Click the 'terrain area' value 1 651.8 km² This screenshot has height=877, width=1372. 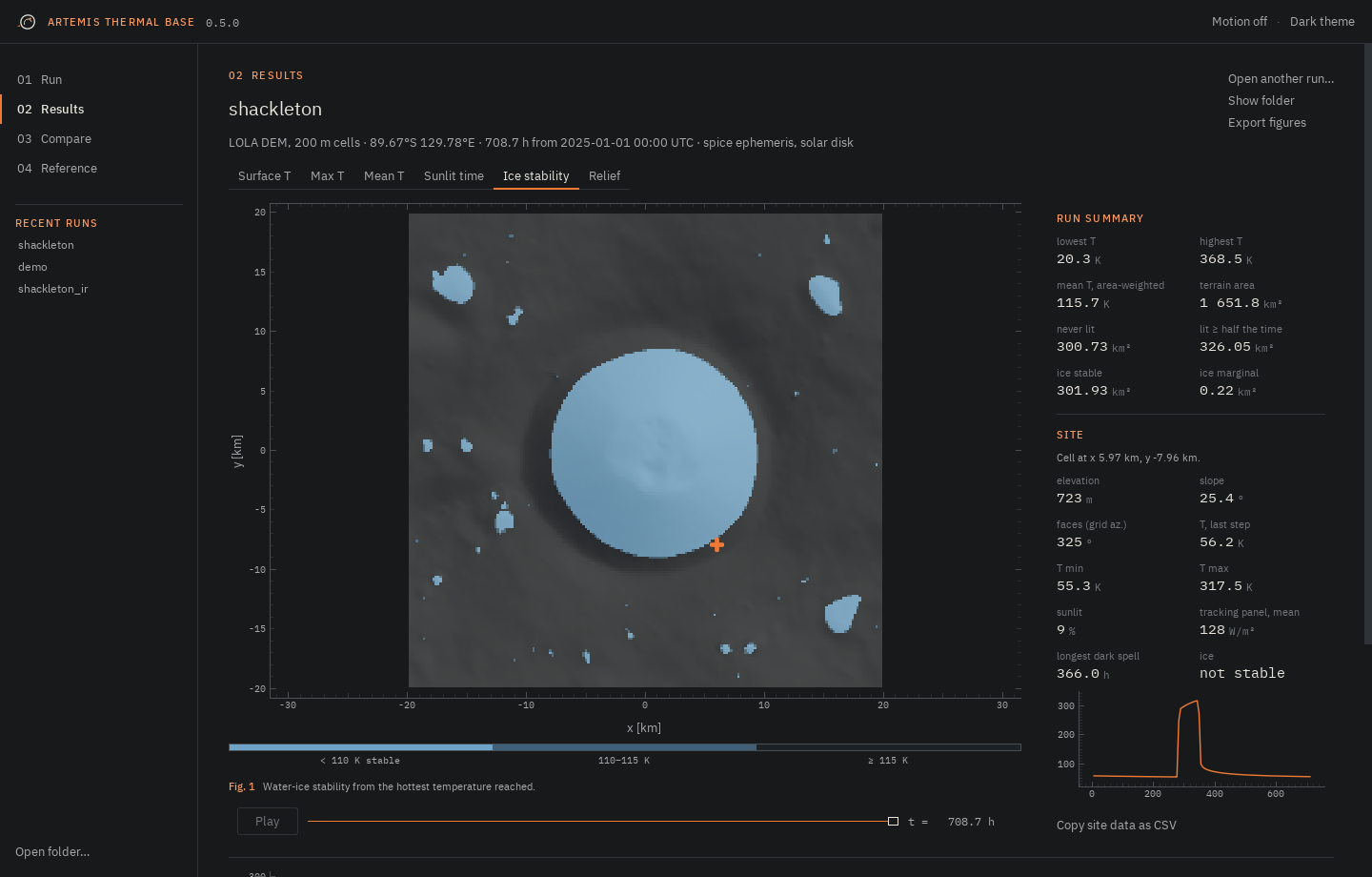pyautogui.click(x=1241, y=303)
